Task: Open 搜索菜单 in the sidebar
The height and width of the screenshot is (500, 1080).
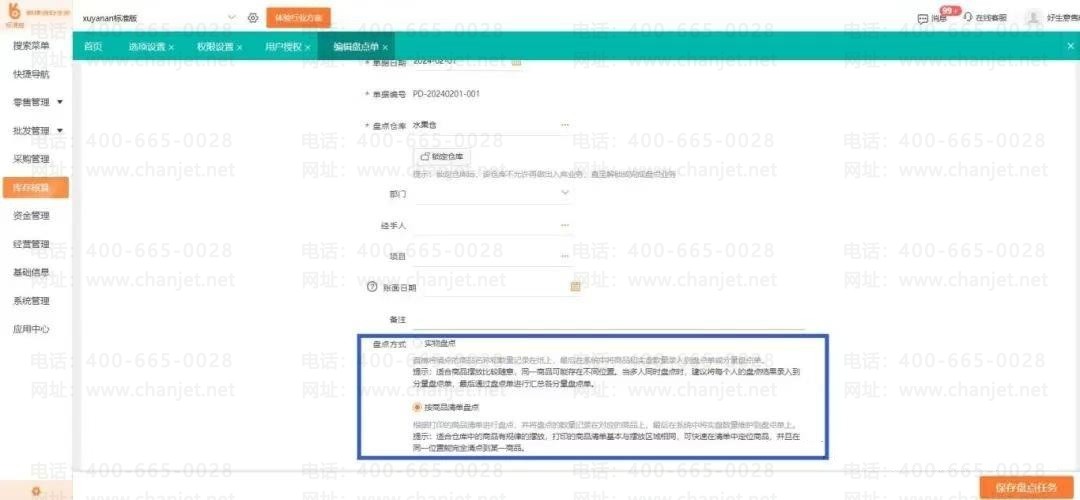Action: [x=32, y=45]
